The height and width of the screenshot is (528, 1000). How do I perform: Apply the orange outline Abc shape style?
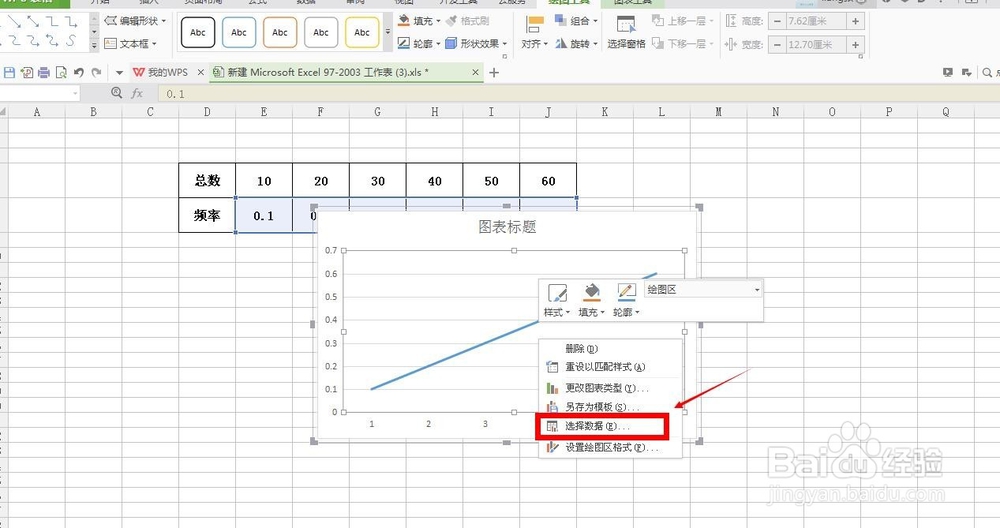[280, 33]
